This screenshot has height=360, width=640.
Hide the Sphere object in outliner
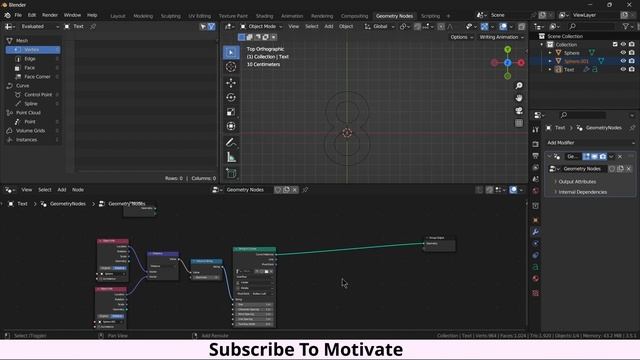[x=623, y=53]
